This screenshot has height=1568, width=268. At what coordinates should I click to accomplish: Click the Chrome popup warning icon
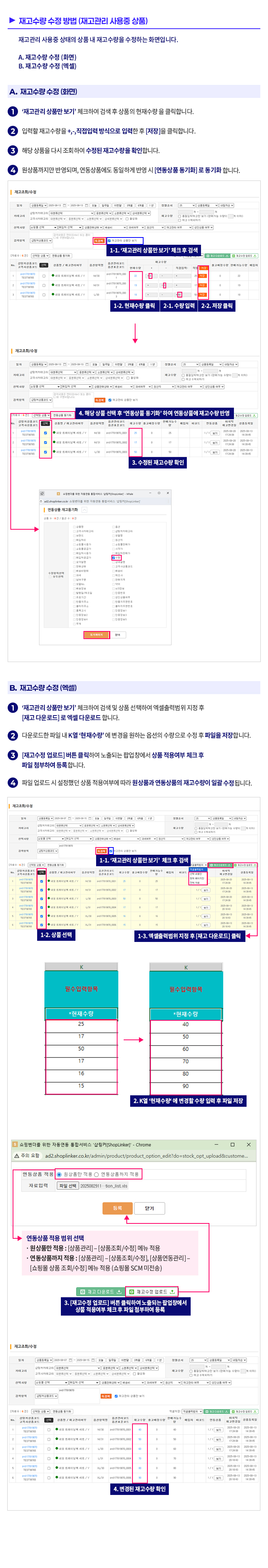coord(16,1155)
